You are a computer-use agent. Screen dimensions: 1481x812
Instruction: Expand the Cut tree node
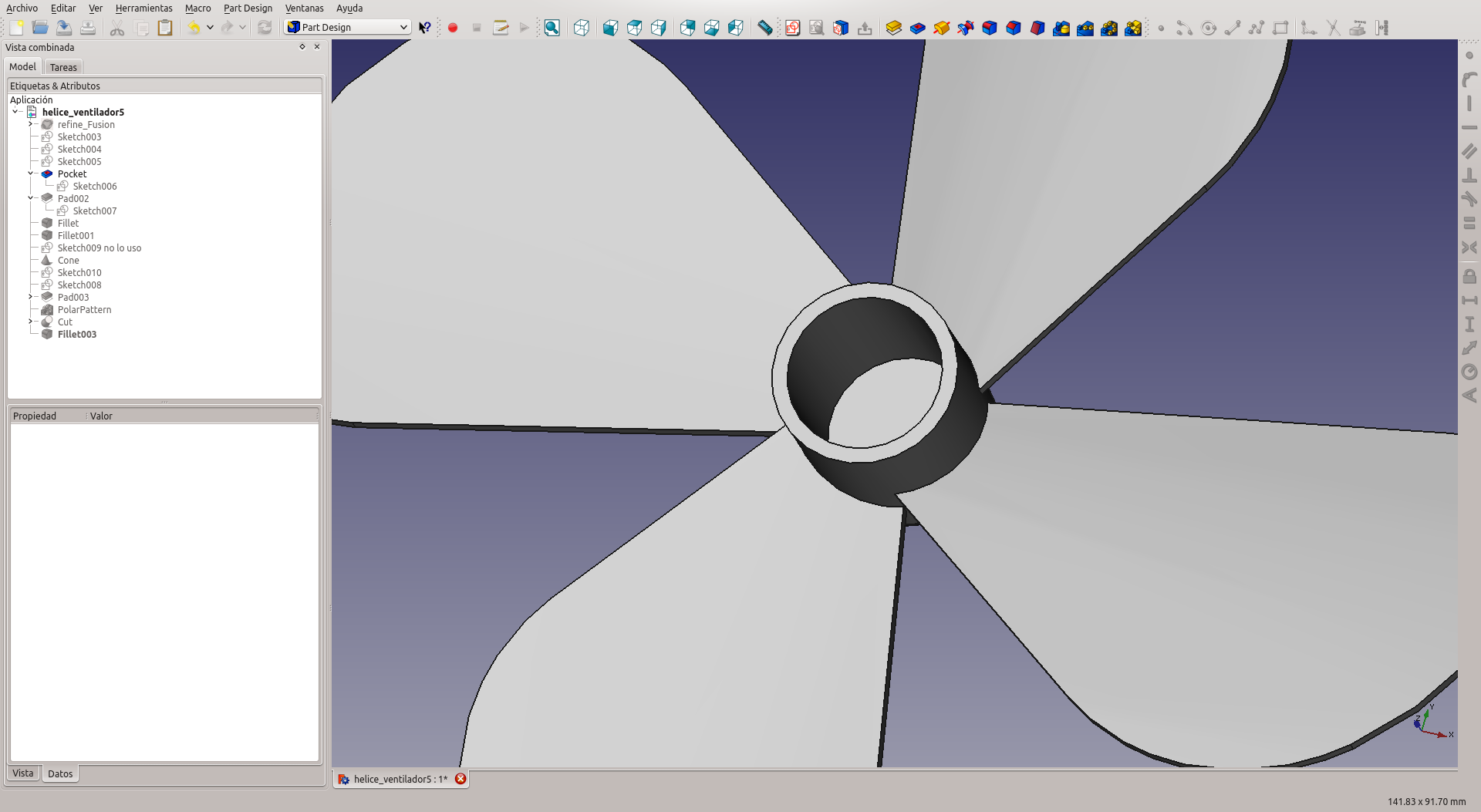[x=31, y=322]
